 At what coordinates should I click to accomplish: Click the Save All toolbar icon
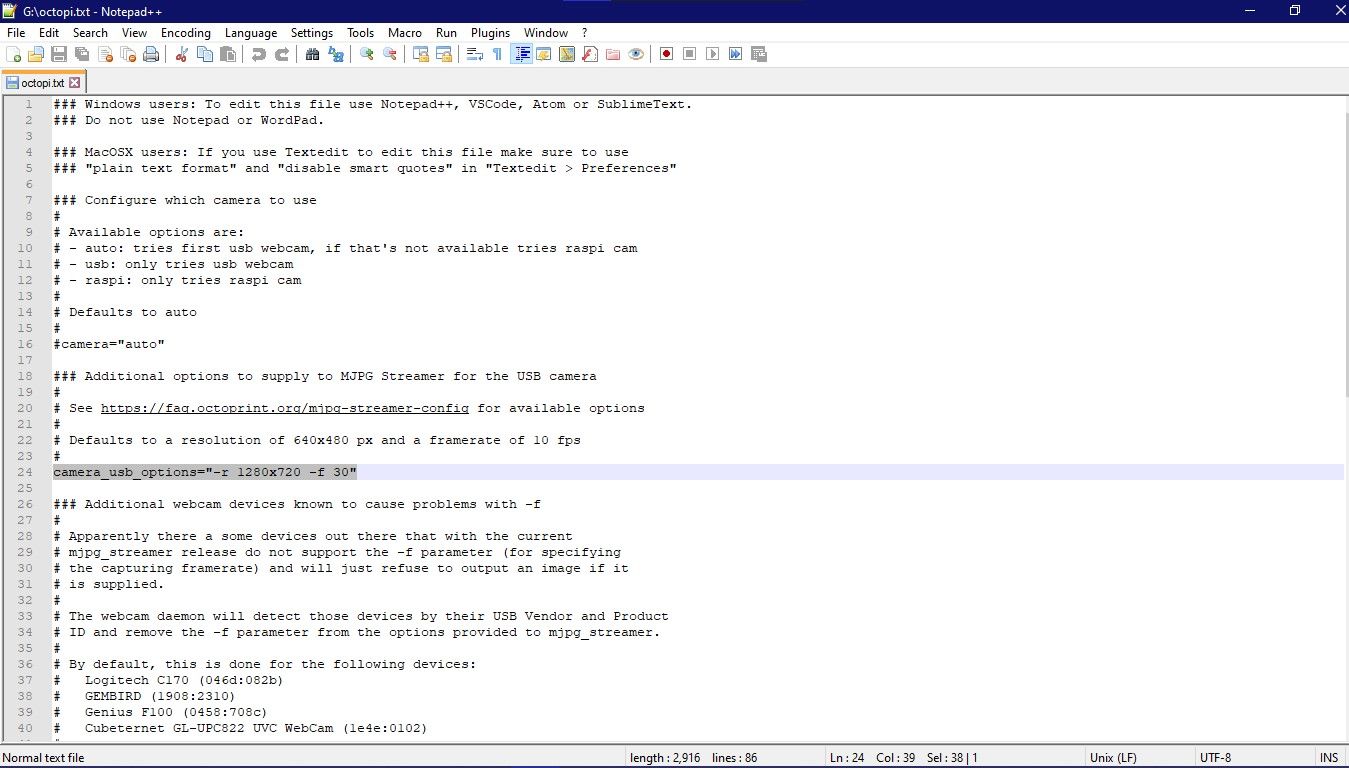pos(82,54)
